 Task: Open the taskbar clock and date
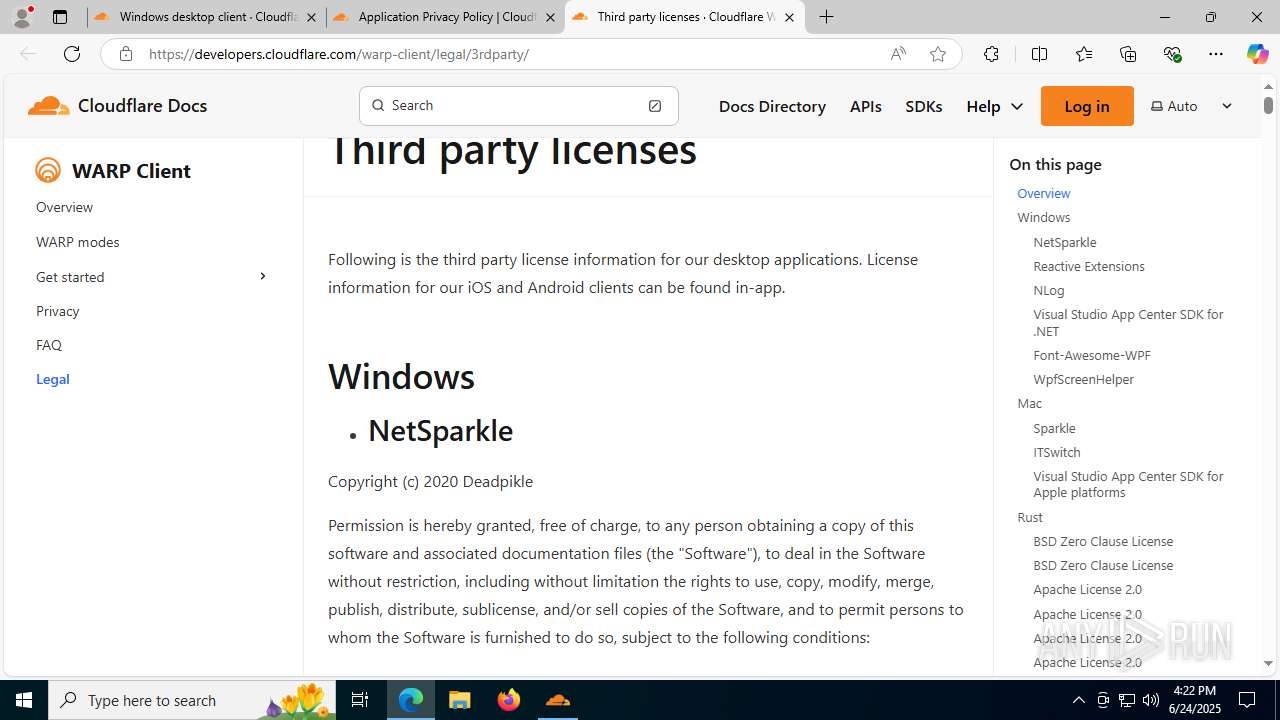coord(1195,700)
